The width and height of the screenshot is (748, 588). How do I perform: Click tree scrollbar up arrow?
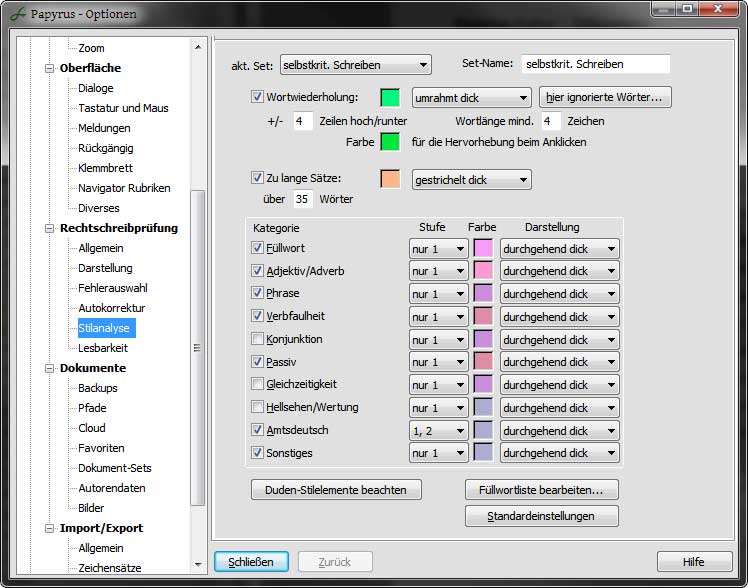click(x=198, y=47)
